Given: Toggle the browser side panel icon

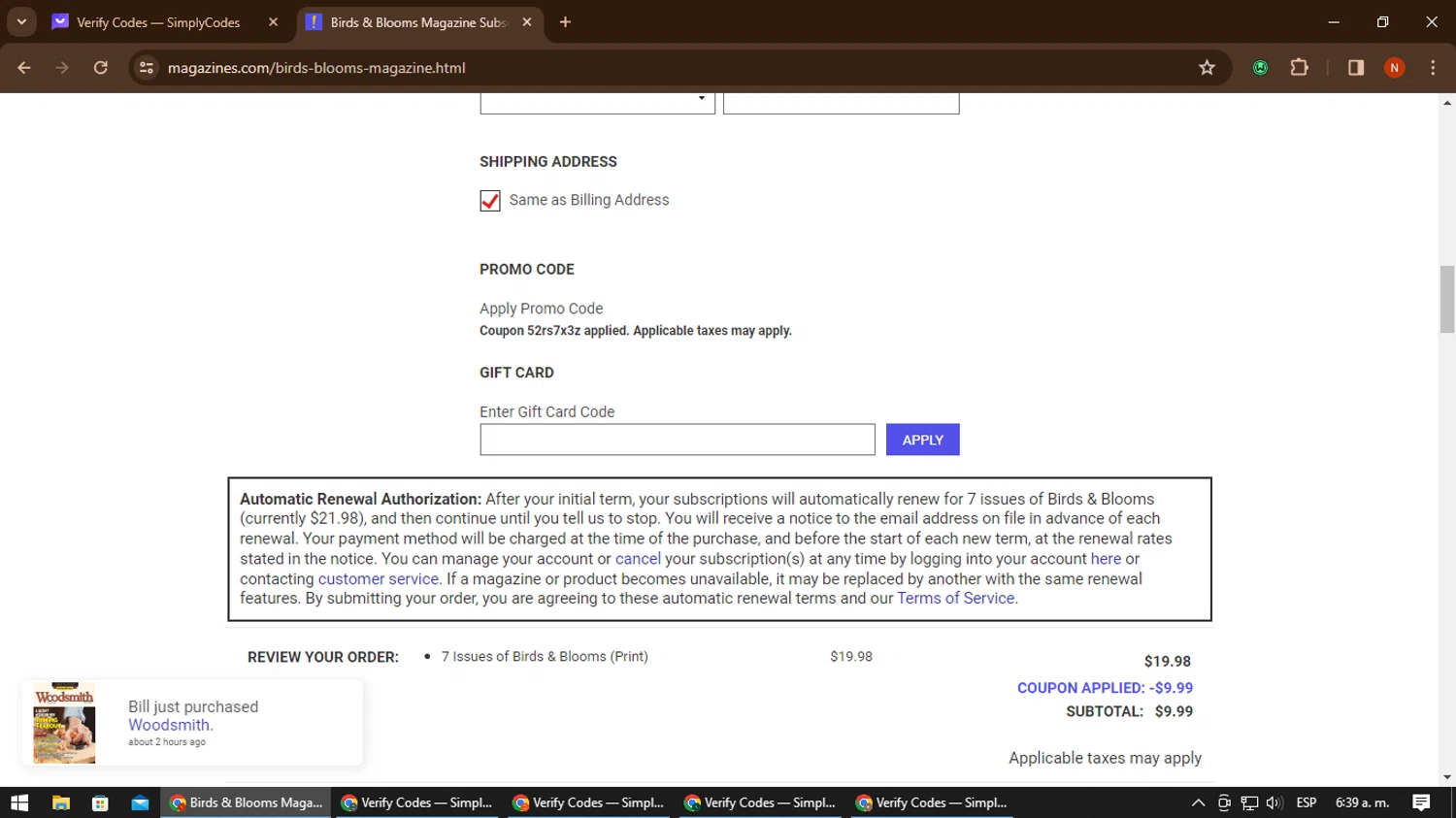Looking at the screenshot, I should tap(1356, 68).
